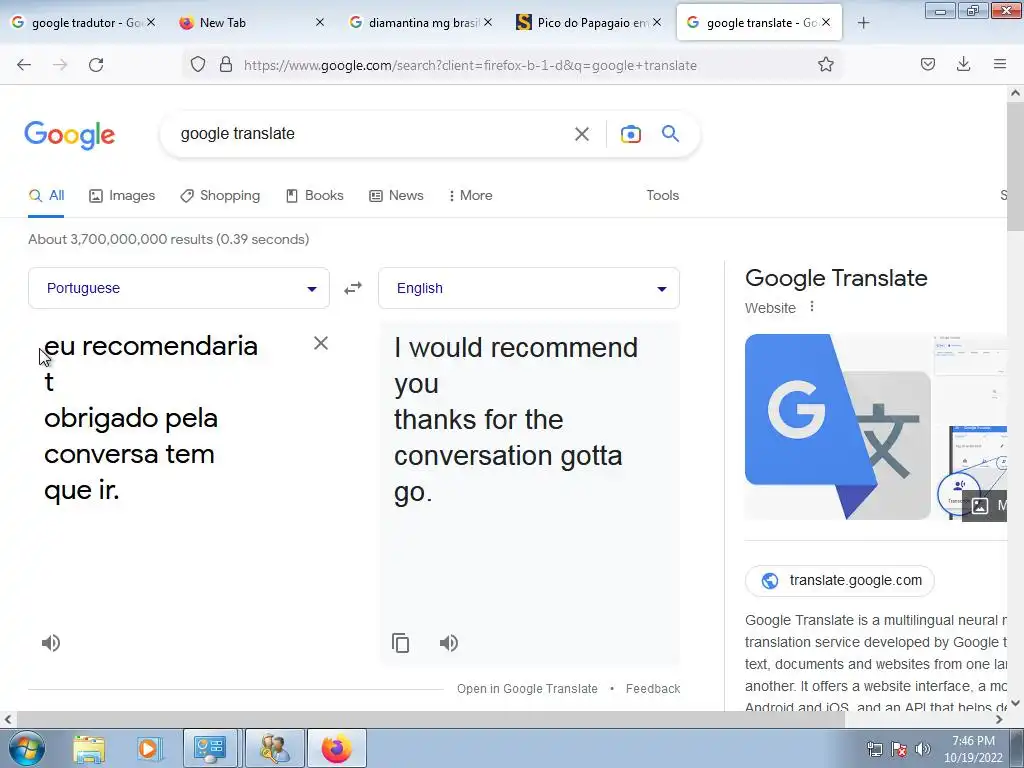Image resolution: width=1024 pixels, height=768 pixels.
Task: Copy the English translation
Action: [x=400, y=643]
